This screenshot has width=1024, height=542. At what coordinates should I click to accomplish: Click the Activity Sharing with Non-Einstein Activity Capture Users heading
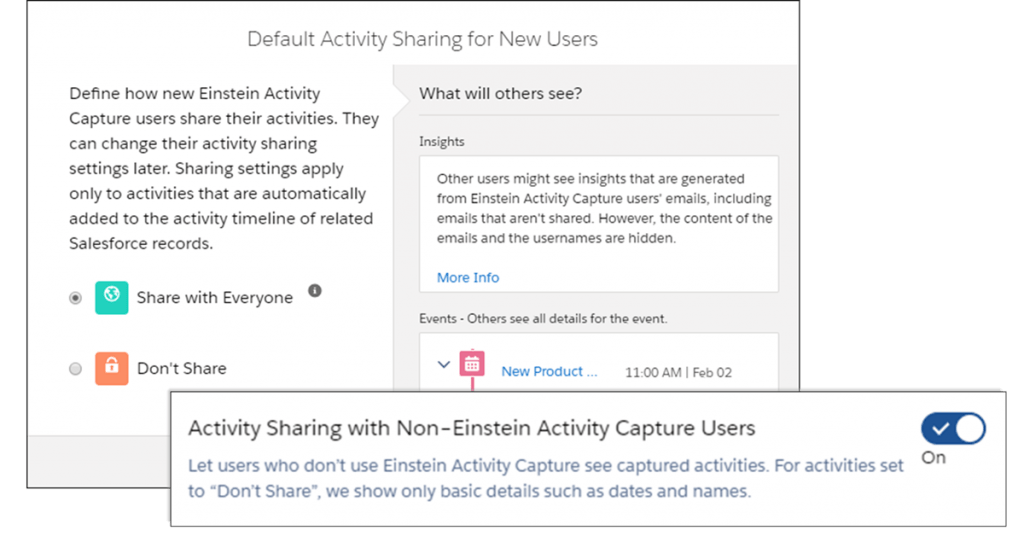point(472,428)
